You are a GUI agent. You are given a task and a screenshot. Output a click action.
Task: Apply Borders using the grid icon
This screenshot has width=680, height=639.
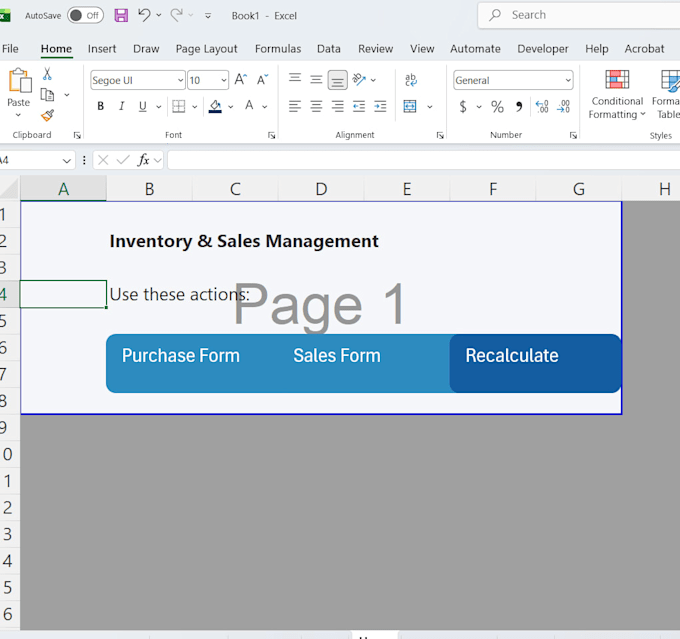coord(179,106)
